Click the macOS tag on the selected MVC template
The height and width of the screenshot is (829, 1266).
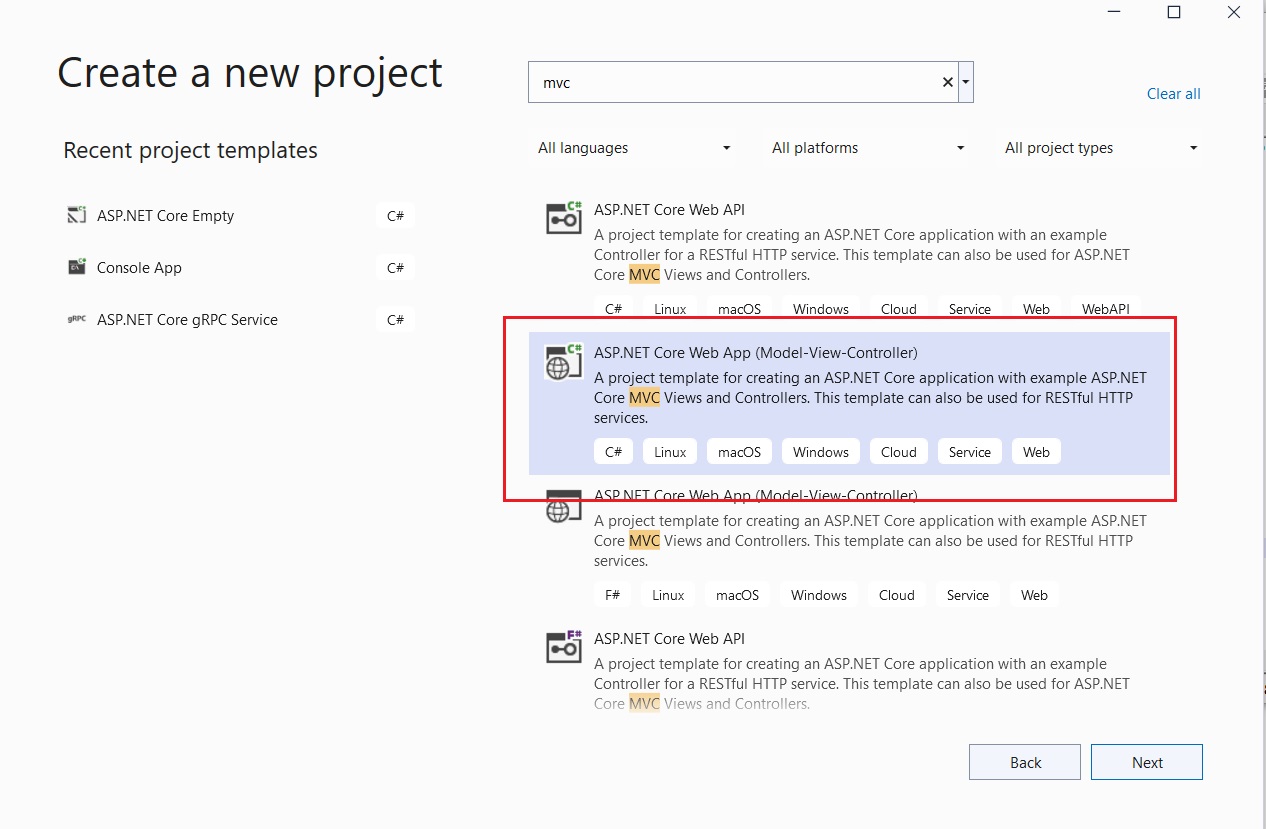pyautogui.click(x=740, y=452)
